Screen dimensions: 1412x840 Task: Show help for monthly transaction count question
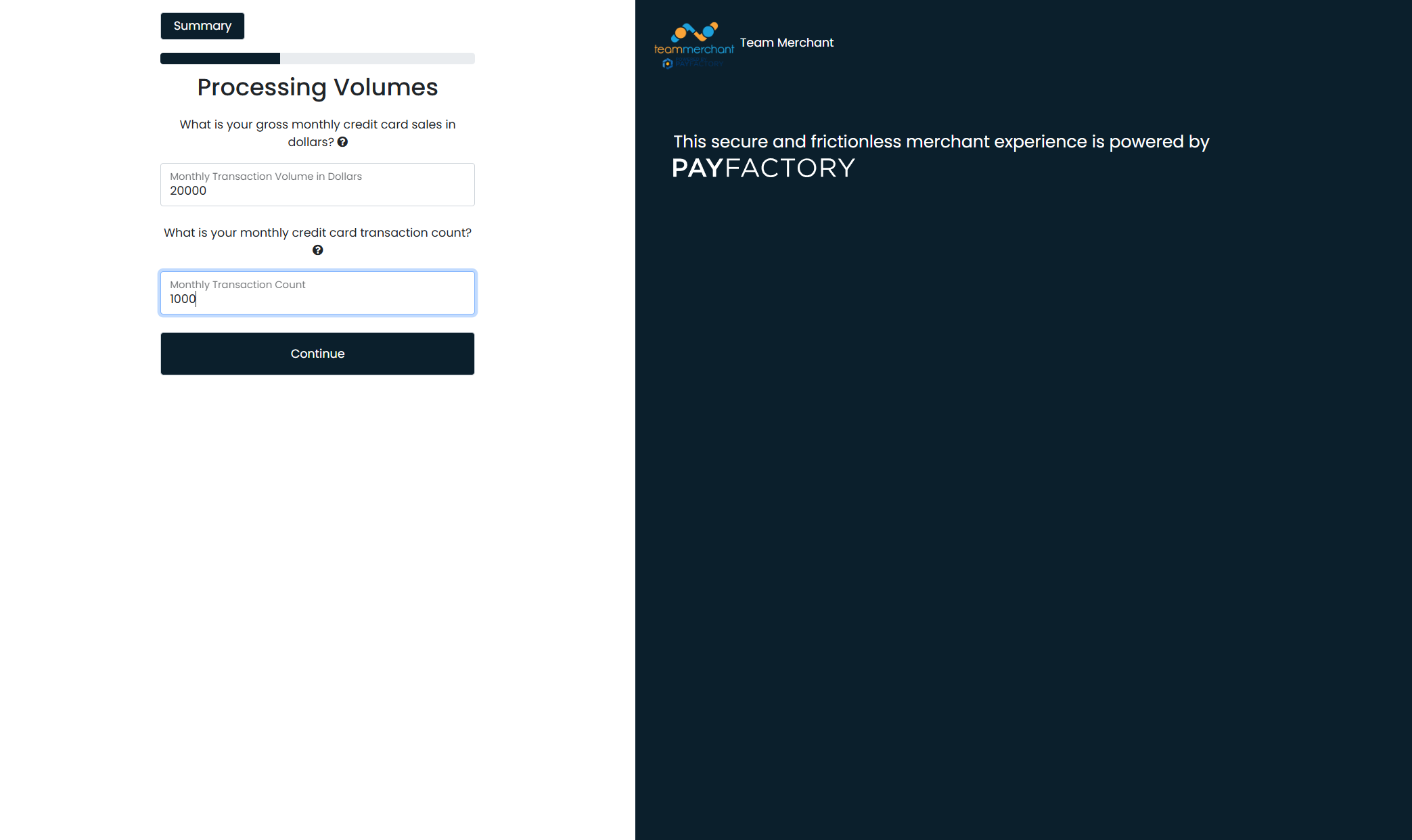coord(317,250)
